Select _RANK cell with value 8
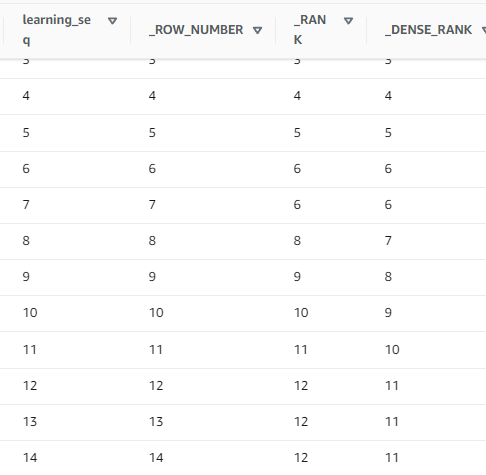The height and width of the screenshot is (475, 486). tap(297, 241)
